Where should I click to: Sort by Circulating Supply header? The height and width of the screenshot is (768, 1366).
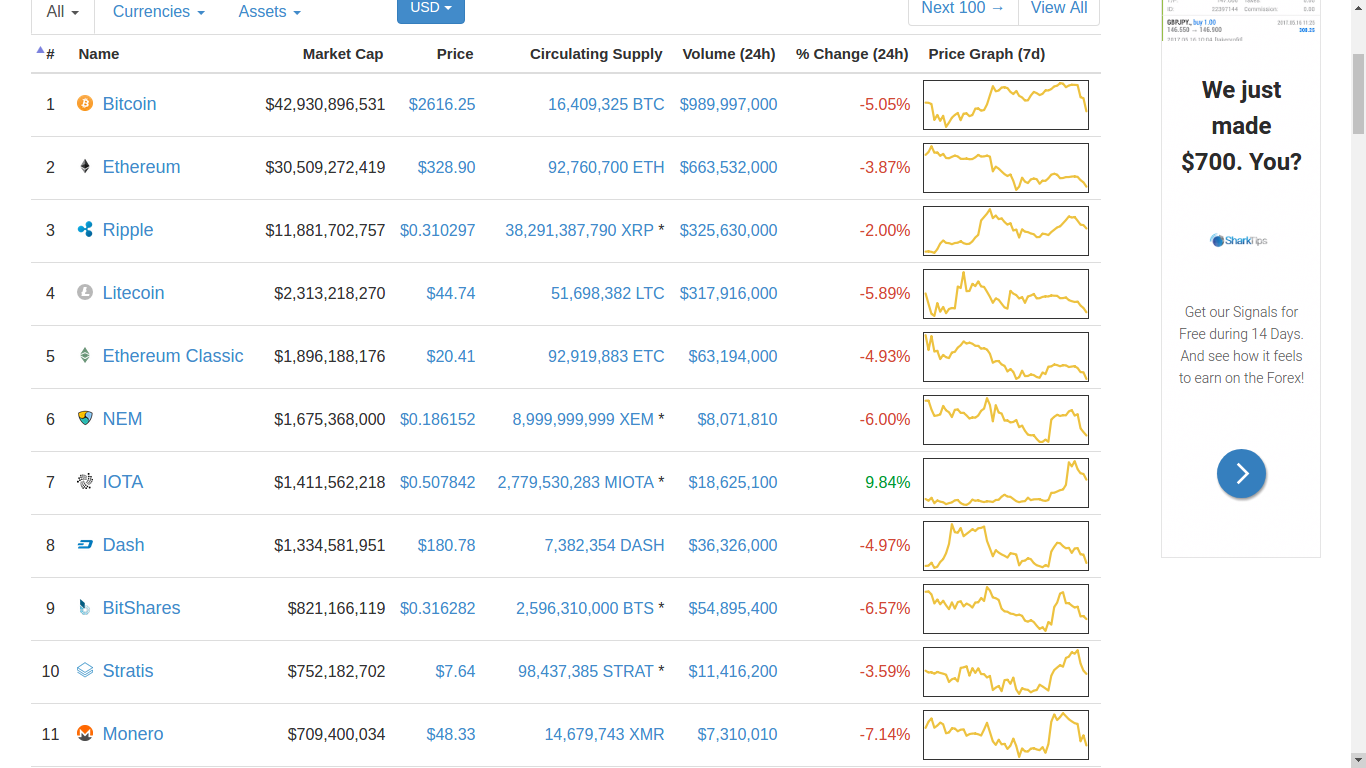pyautogui.click(x=596, y=54)
